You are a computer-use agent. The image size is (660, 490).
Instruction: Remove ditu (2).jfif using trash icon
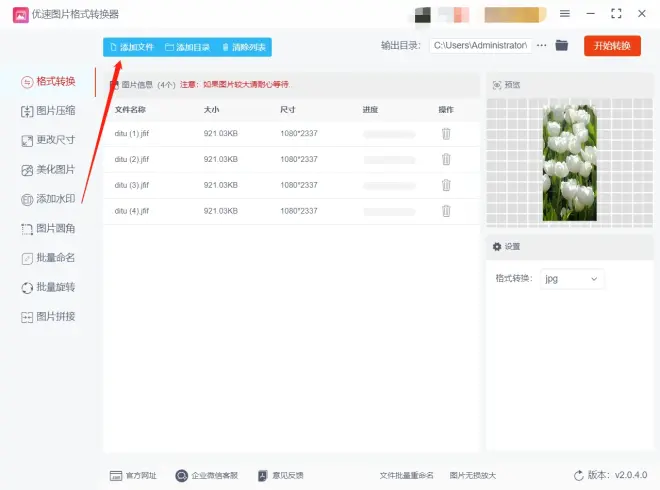tap(446, 159)
